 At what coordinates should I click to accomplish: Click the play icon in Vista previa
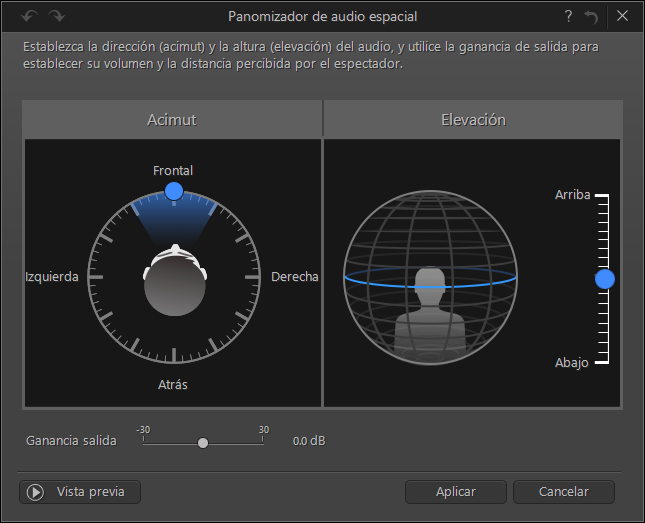(x=35, y=492)
